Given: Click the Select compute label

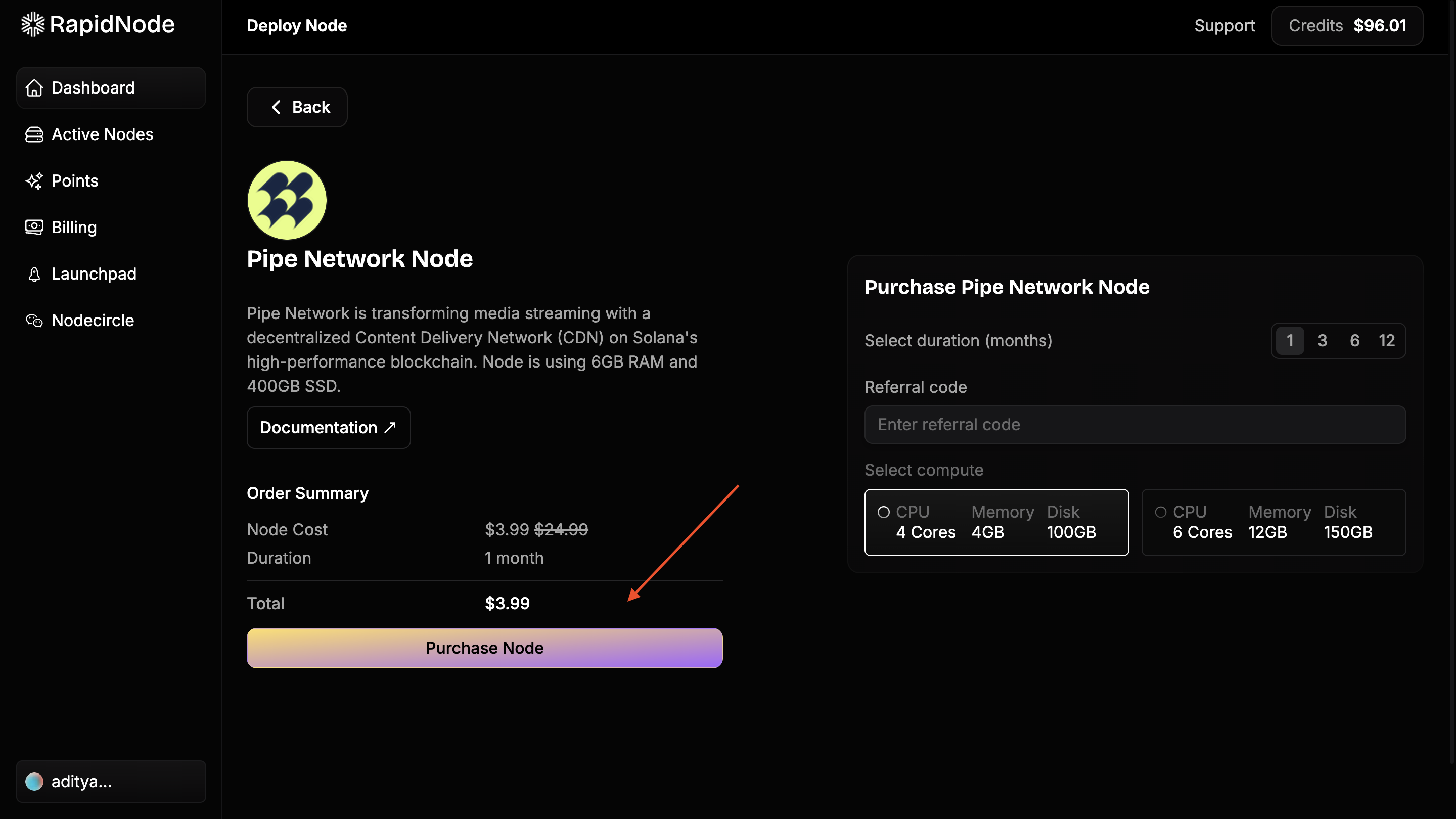Looking at the screenshot, I should click(x=924, y=470).
